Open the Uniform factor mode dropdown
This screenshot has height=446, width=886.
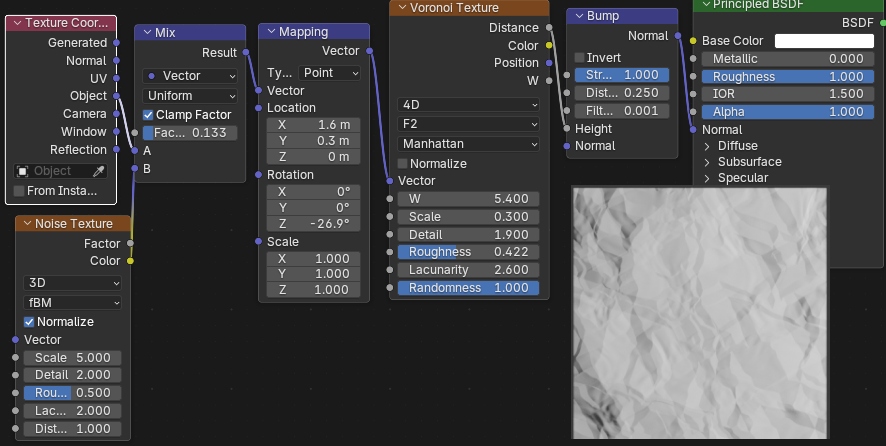pyautogui.click(x=190, y=96)
